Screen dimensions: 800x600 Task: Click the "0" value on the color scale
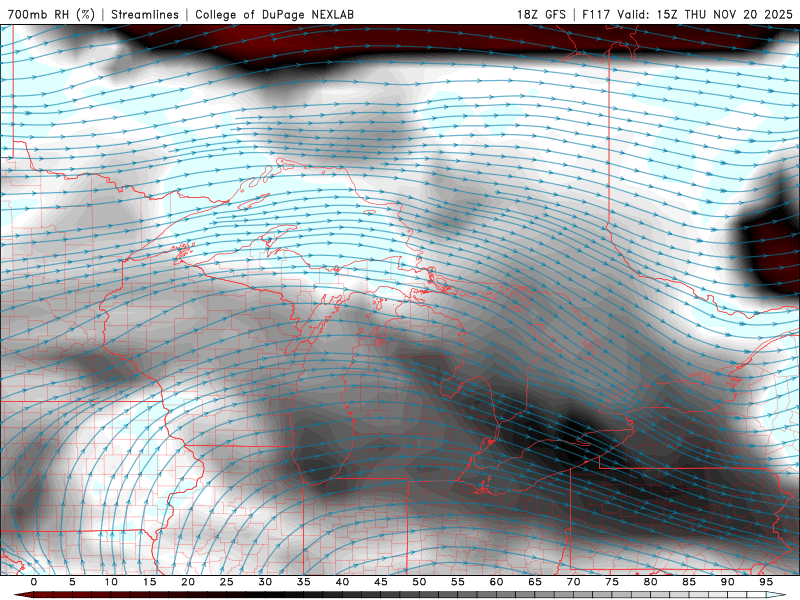pos(34,582)
